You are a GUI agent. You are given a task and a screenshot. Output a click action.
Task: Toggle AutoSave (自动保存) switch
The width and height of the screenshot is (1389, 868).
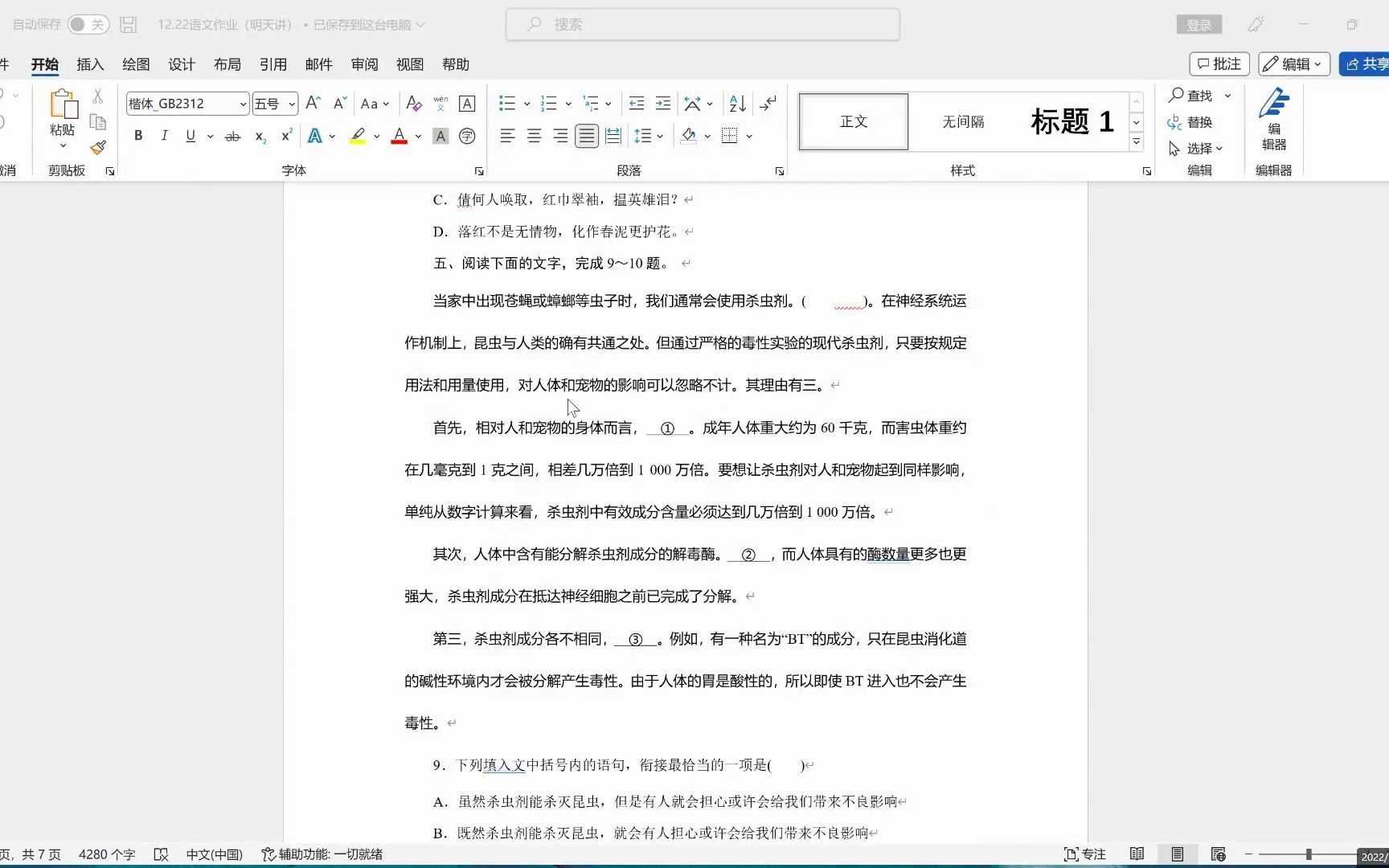(x=88, y=25)
